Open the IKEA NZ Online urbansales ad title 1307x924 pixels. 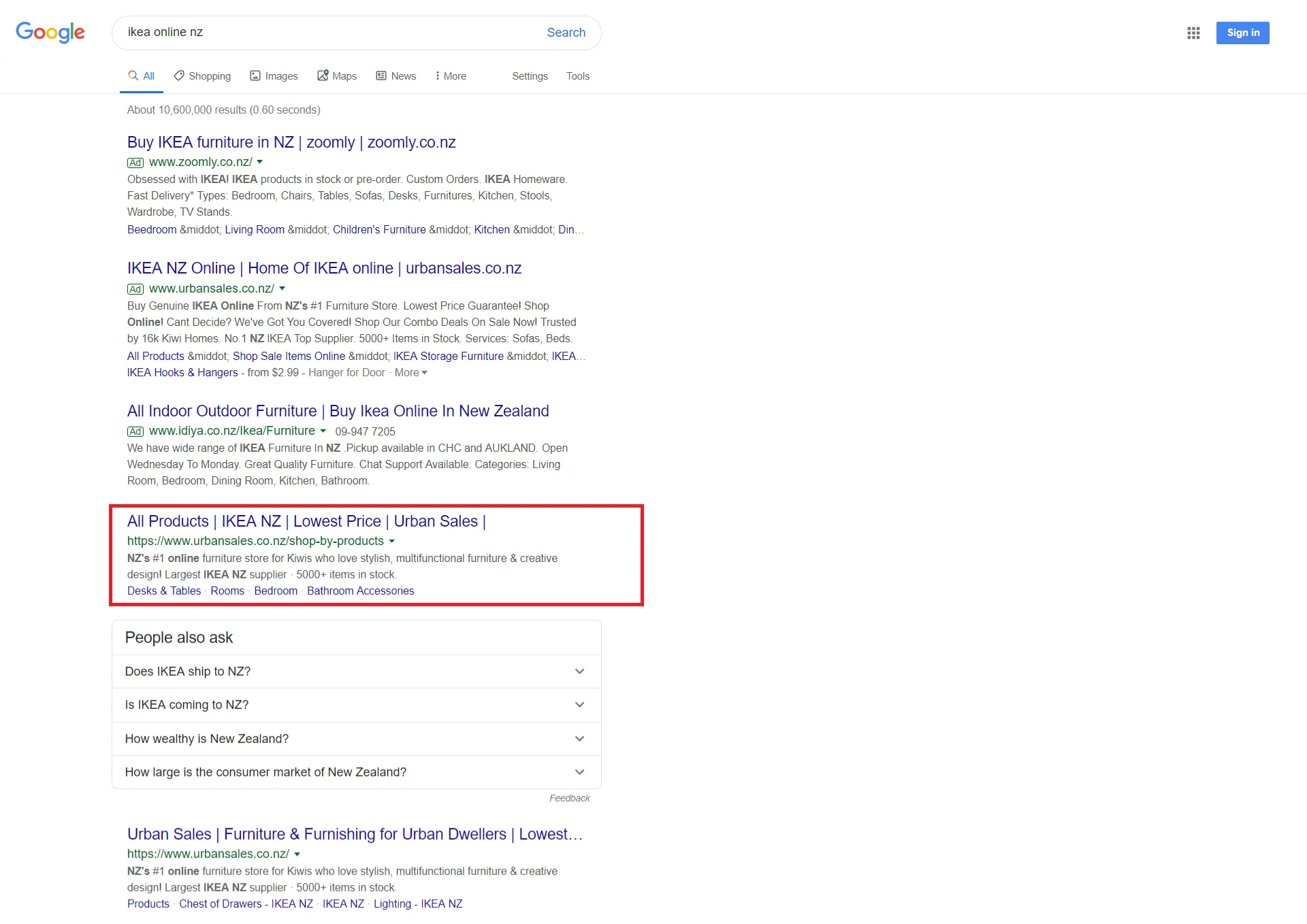324,268
